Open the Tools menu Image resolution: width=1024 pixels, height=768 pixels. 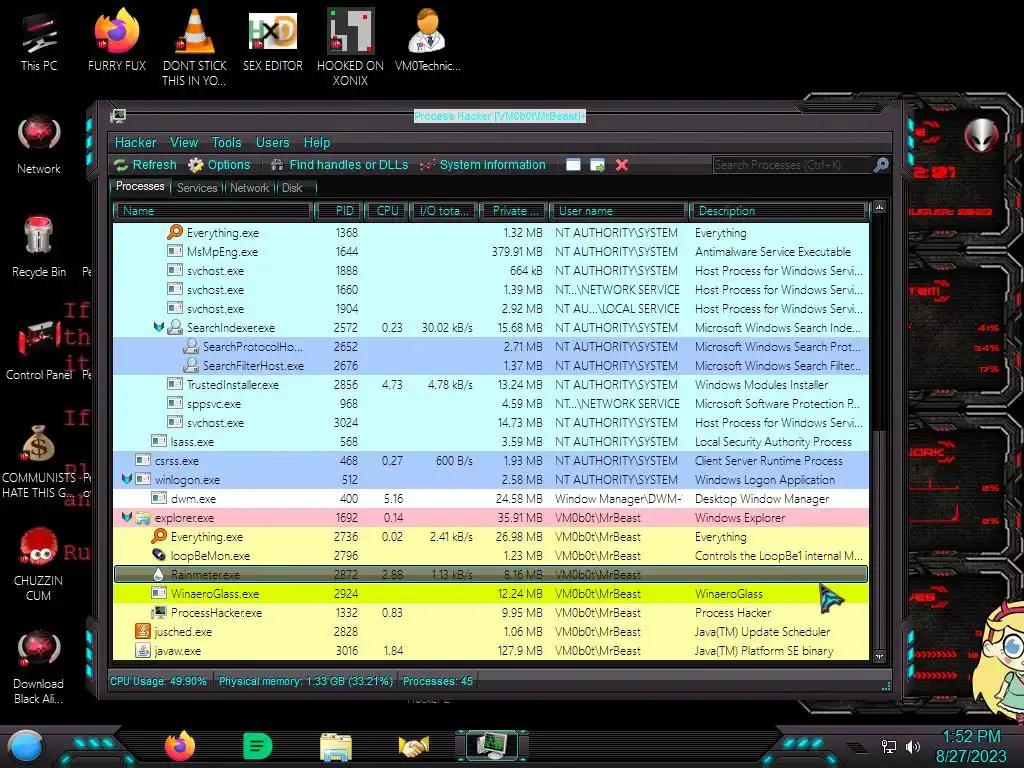coord(226,142)
